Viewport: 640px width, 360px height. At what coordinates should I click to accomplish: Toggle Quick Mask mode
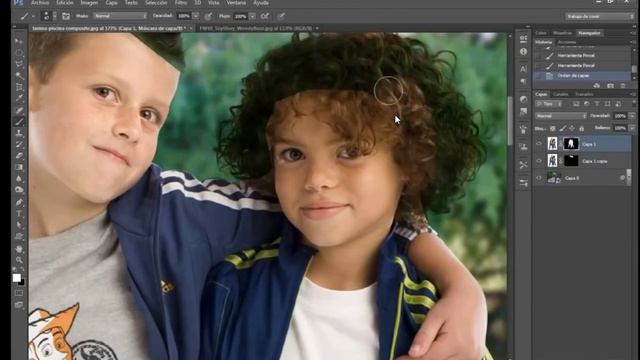[x=19, y=293]
